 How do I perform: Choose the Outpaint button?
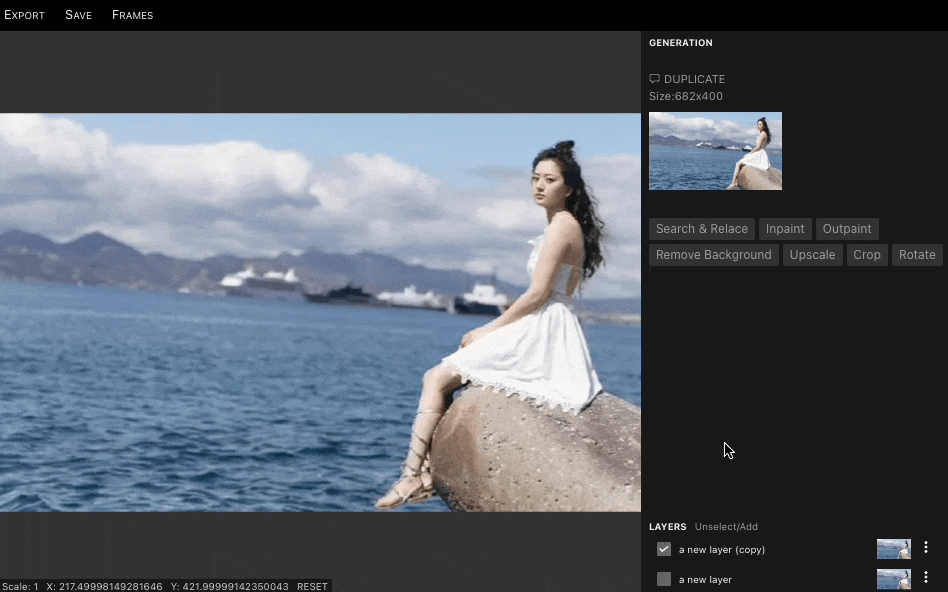847,229
